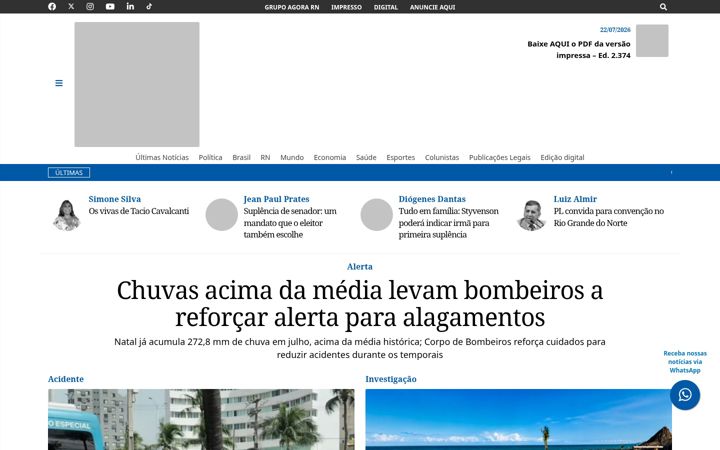Read 'PL convida para convenção' column
The width and height of the screenshot is (720, 450).
tap(608, 217)
